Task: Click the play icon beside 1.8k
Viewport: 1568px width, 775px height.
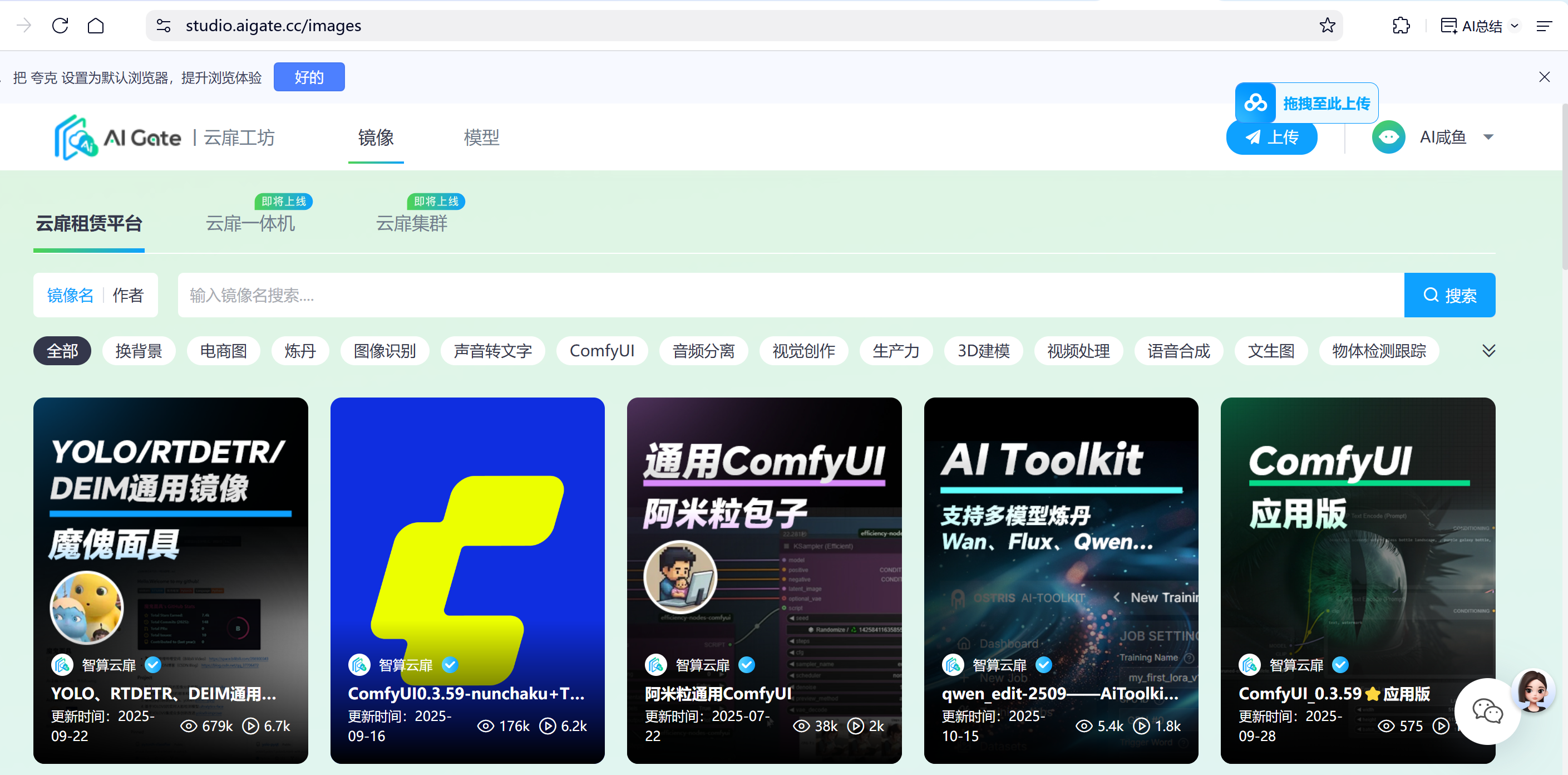Action: 1141,725
